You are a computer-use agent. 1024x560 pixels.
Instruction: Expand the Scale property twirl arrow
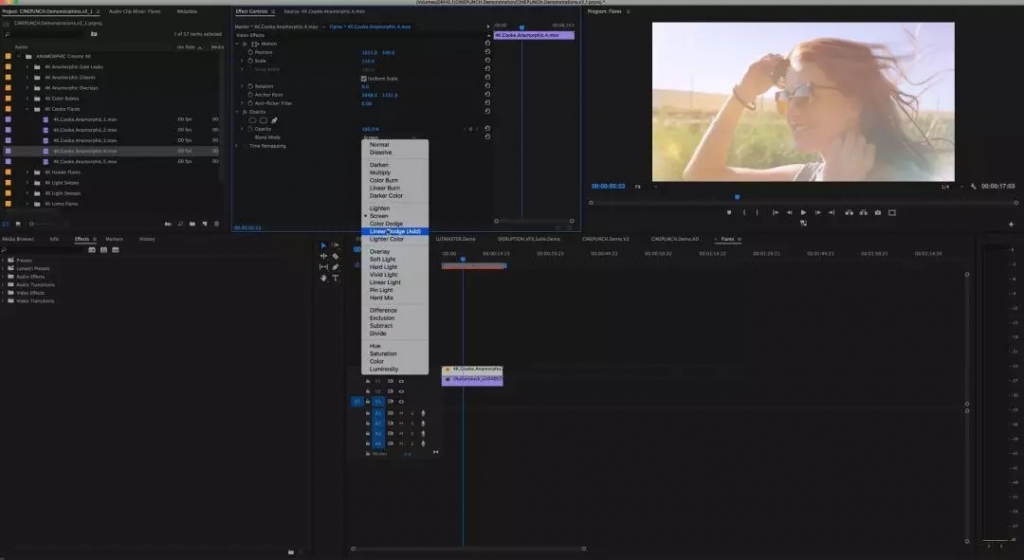(242, 61)
